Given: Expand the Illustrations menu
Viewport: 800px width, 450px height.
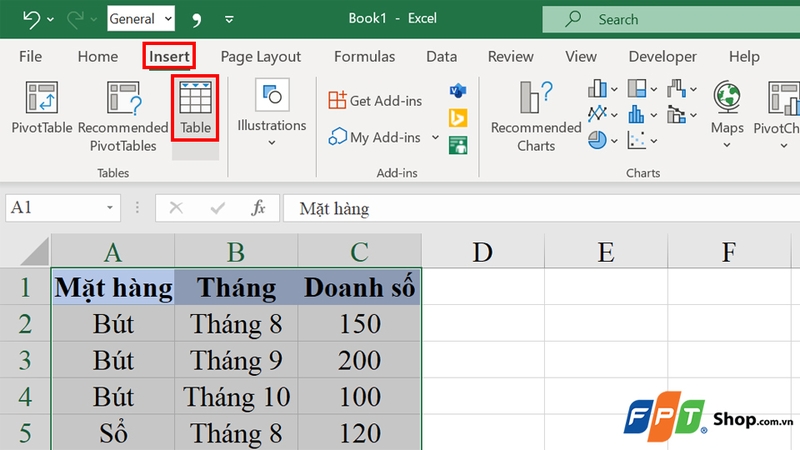Looking at the screenshot, I should click(x=272, y=112).
